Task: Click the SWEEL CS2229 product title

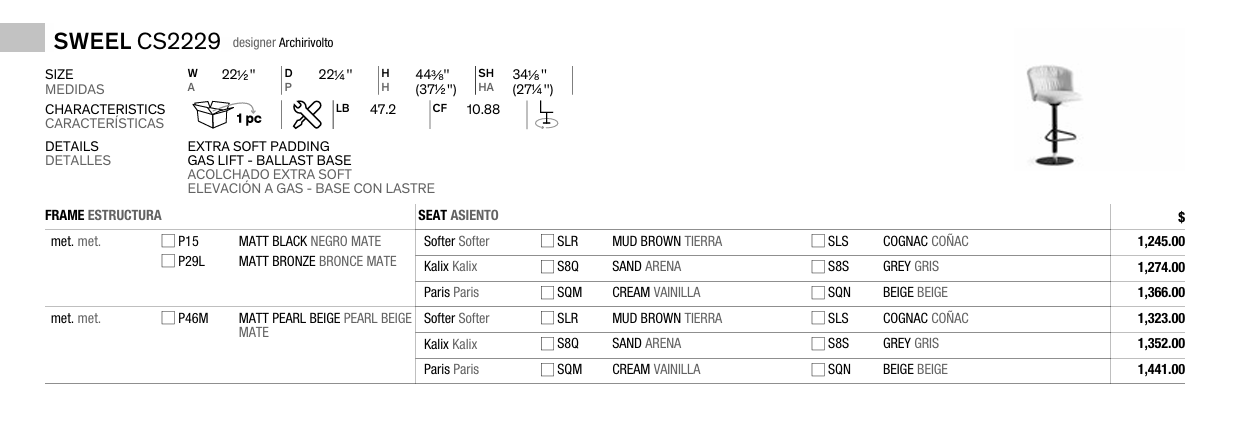Action: (x=137, y=42)
